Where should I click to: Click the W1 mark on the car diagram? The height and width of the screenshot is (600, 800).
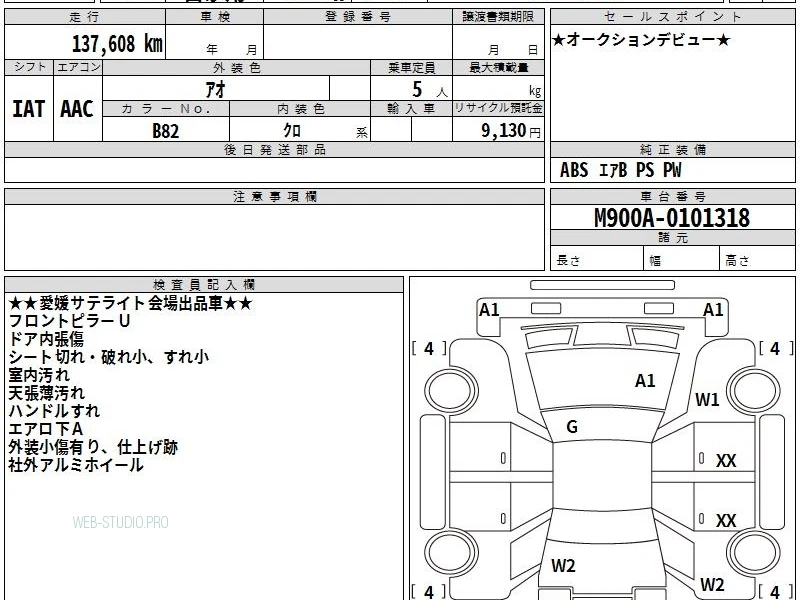tap(707, 399)
